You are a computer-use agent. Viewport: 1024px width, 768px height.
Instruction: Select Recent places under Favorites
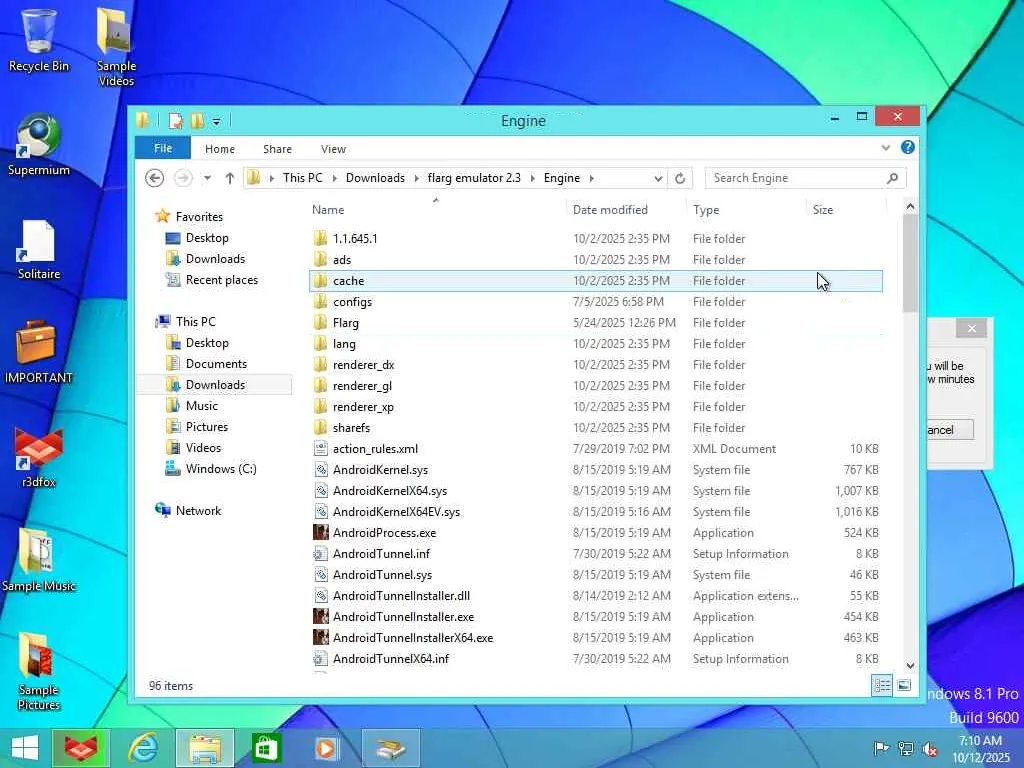[221, 280]
